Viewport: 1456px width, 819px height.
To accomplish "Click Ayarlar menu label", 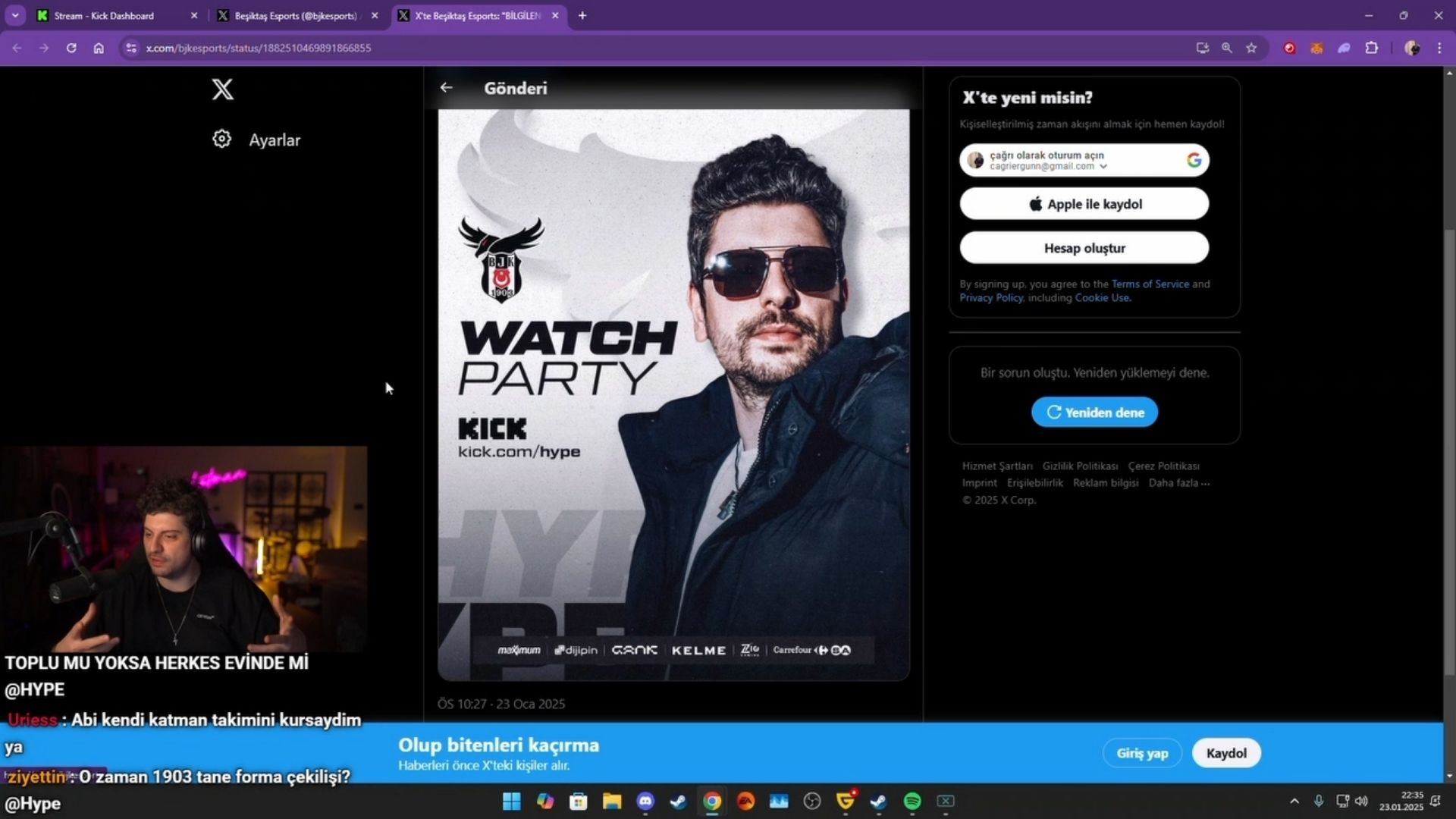I will [x=275, y=140].
